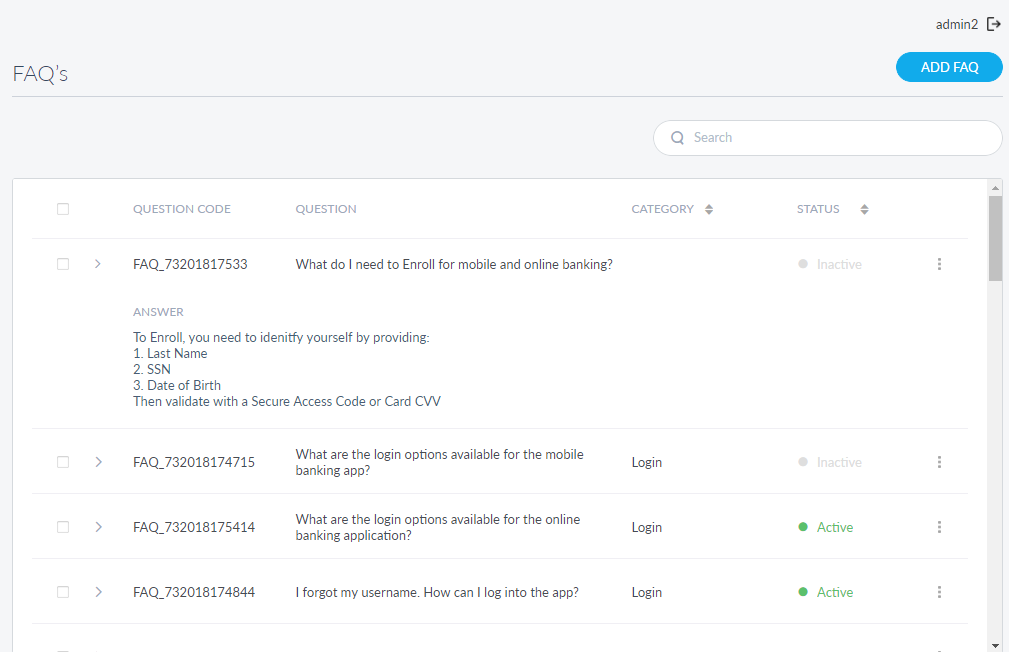1009x652 pixels.
Task: Expand the forgot username question row
Action: [98, 592]
